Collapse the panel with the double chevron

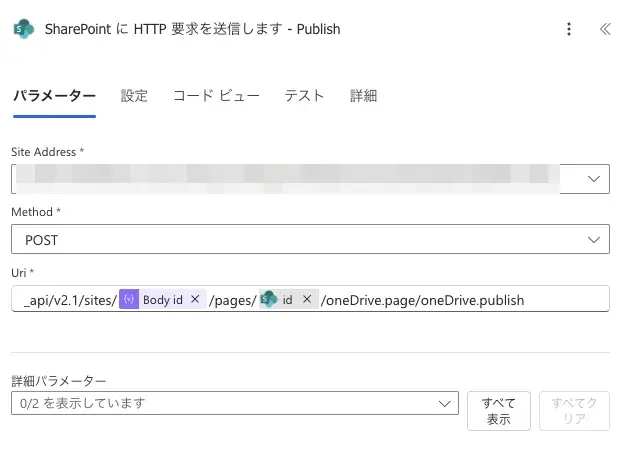pyautogui.click(x=605, y=29)
